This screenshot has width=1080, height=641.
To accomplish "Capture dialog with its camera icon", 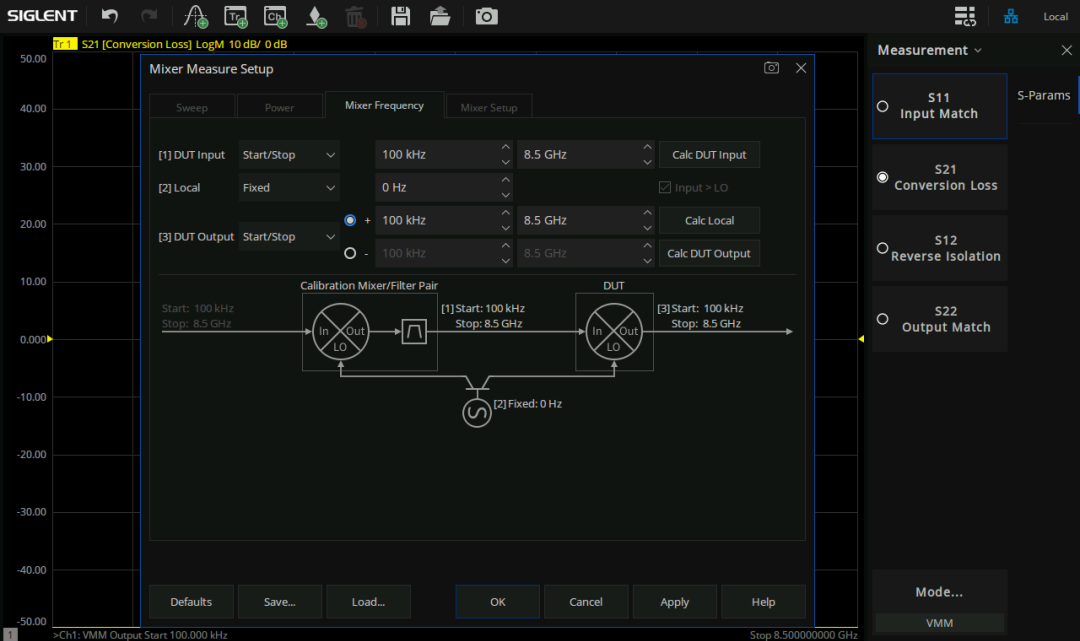I will click(x=771, y=68).
